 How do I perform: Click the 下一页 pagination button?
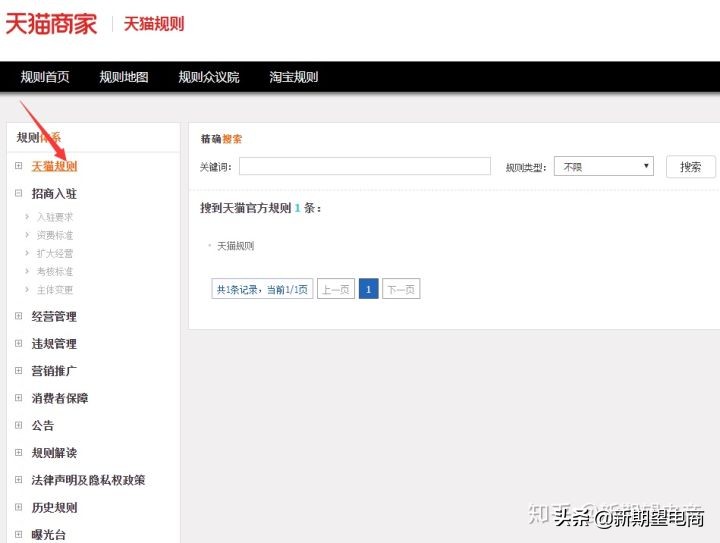(401, 289)
